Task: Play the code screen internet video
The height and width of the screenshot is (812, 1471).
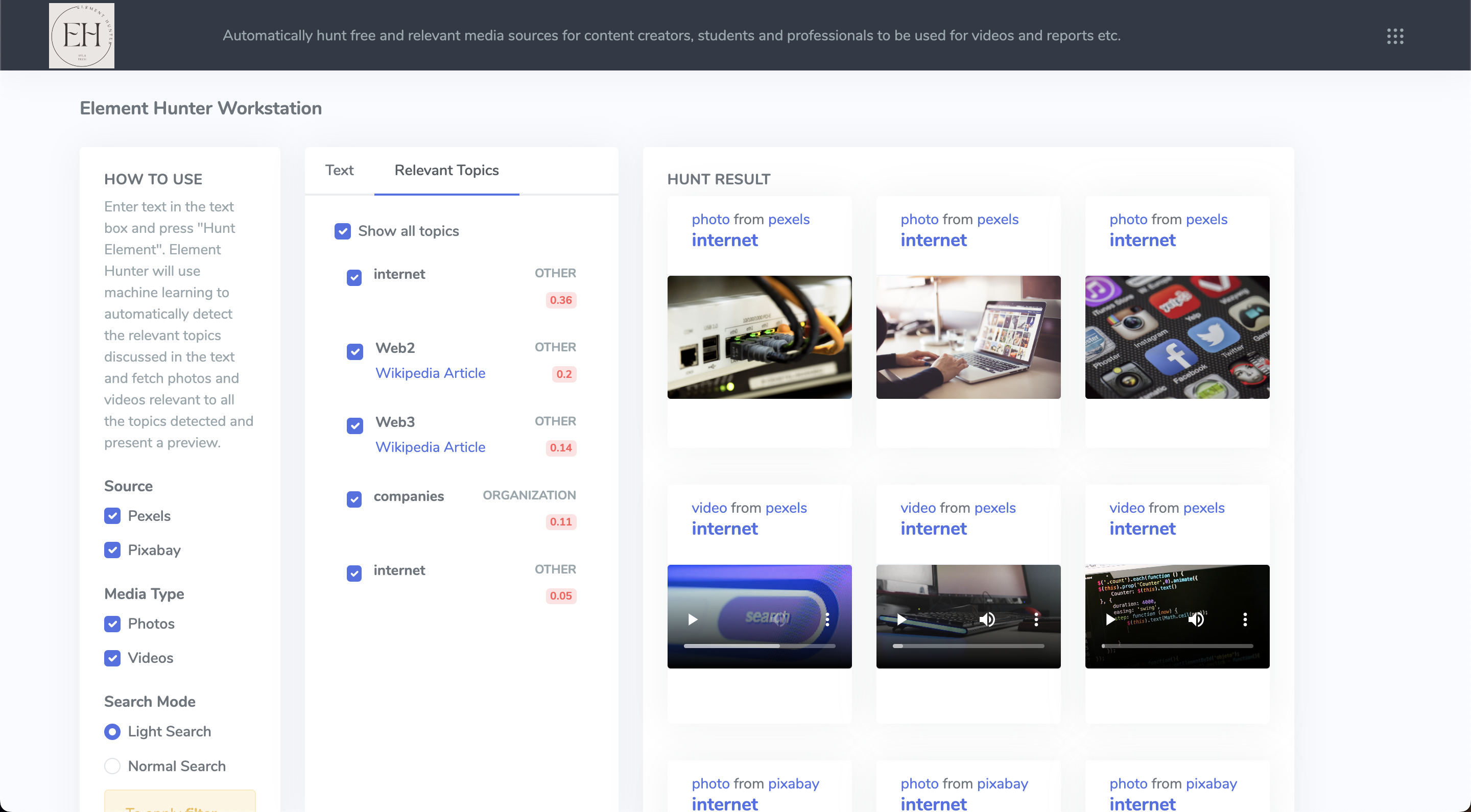Action: pos(1111,619)
